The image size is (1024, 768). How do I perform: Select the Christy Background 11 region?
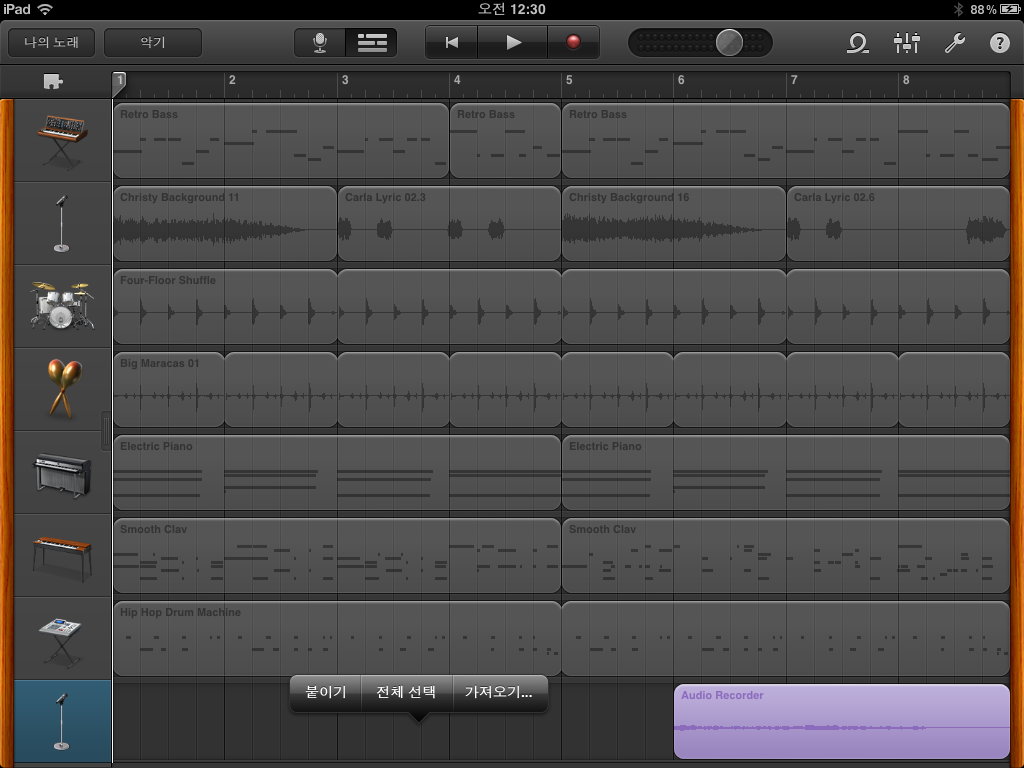point(225,223)
